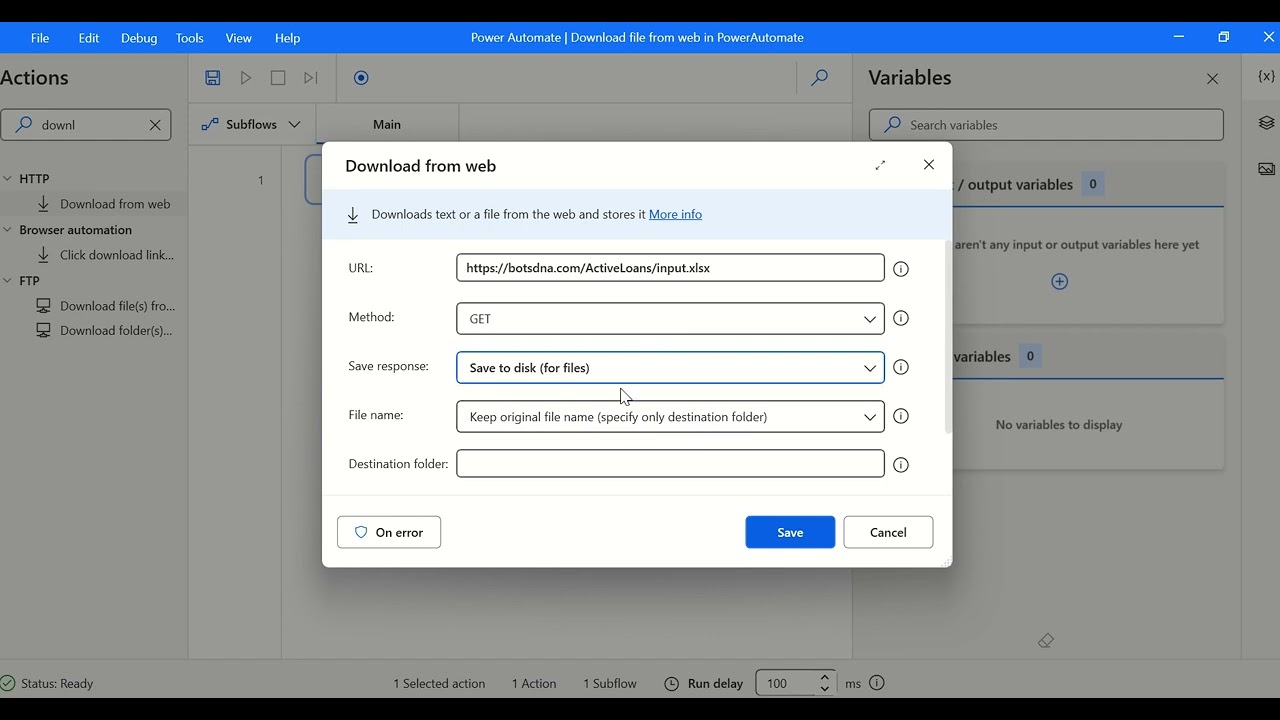Restore down the Power Automate window
Screen dimensions: 1280x720
point(1223,37)
